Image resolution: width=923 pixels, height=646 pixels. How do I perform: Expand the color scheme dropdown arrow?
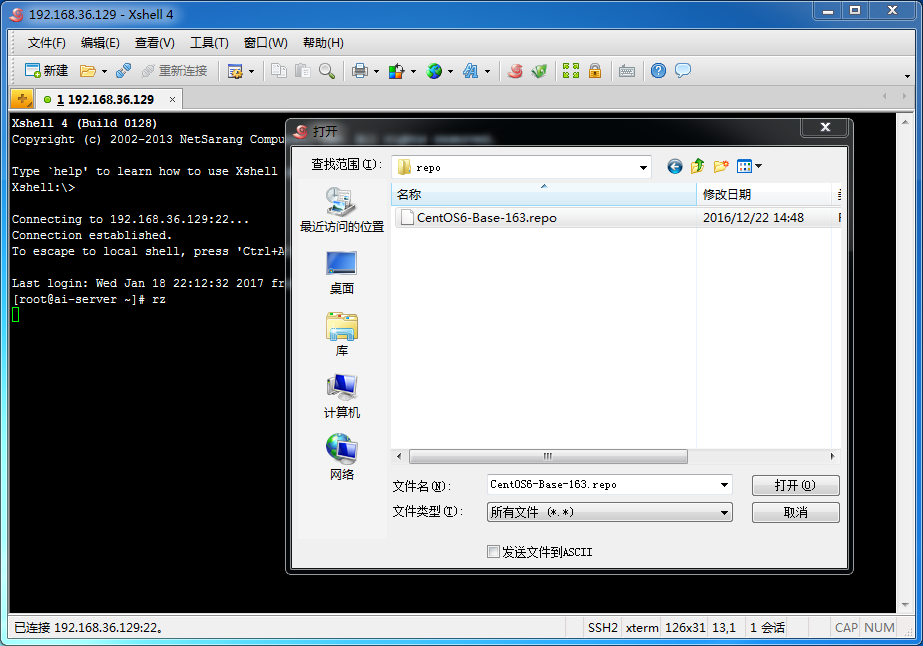pyautogui.click(x=413, y=72)
